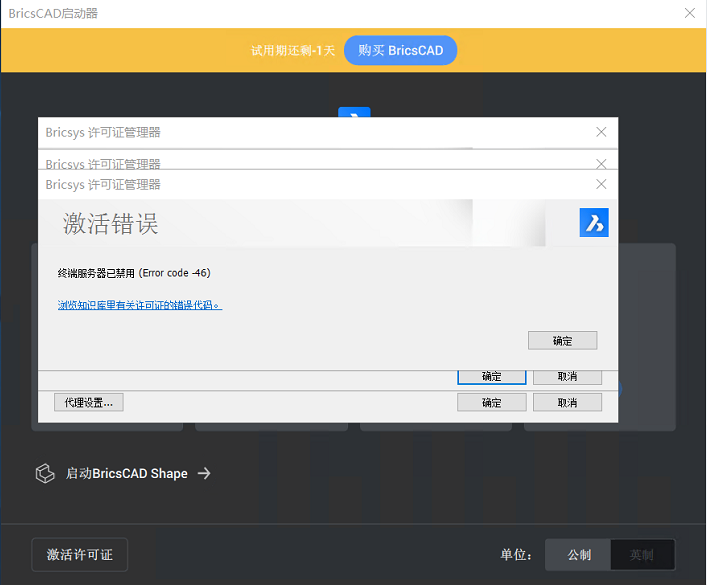Screen dimensions: 707x585
Task: Click the BricsCAD logo in the error dialog
Action: point(594,222)
